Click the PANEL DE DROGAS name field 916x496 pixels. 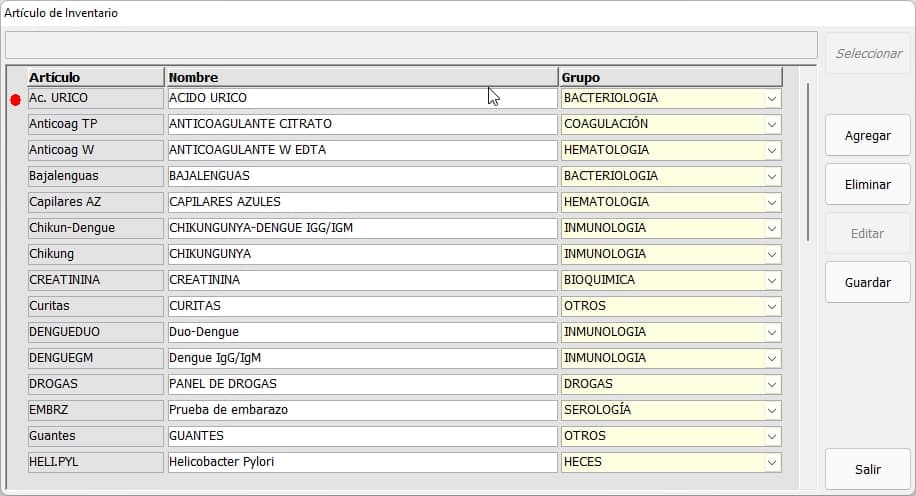(362, 384)
